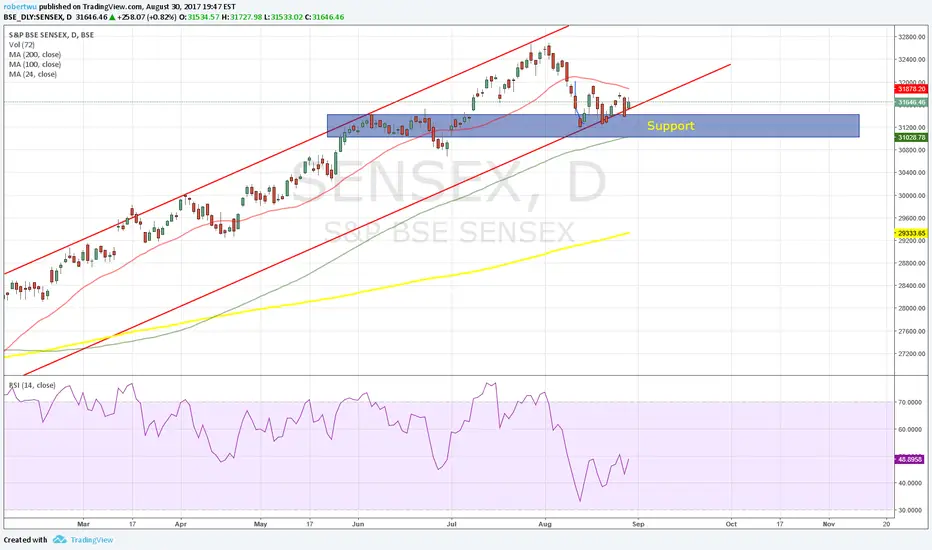Click the 30.0000 RSI axis label
Viewport: 932px width, 550px height.
point(910,510)
